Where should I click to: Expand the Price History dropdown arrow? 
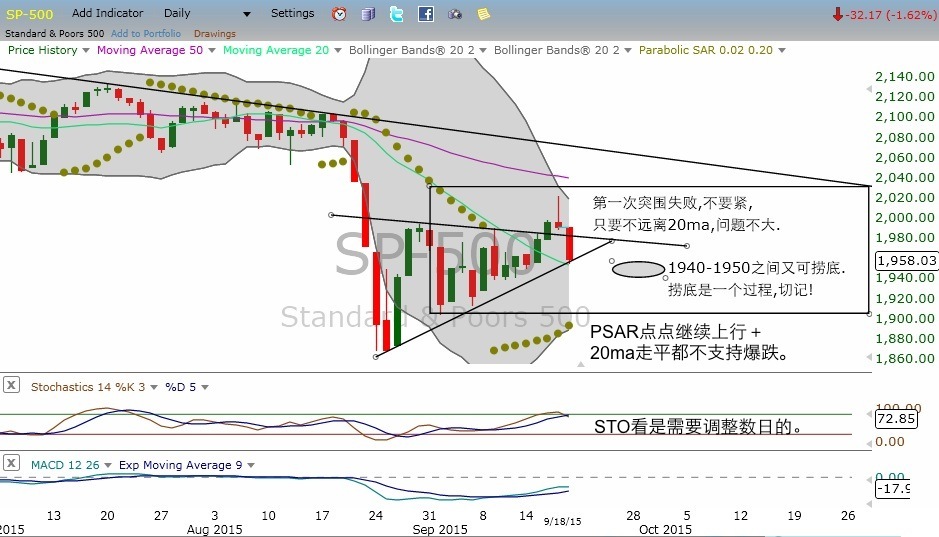pos(86,50)
